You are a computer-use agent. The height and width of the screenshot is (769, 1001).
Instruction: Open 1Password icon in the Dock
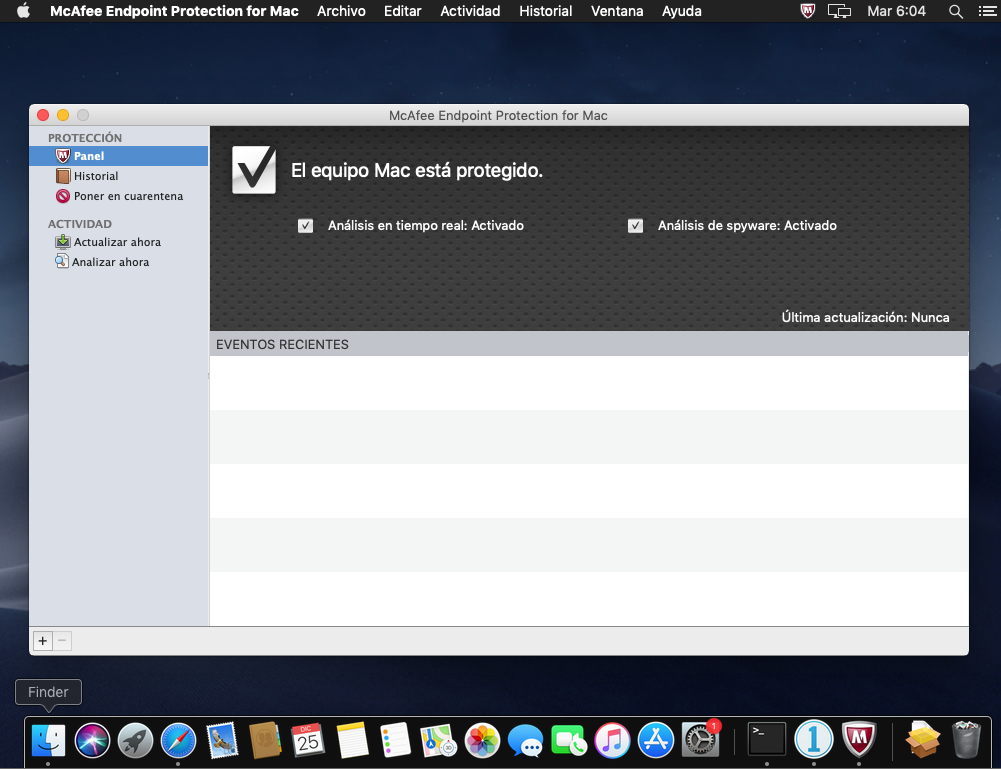[x=813, y=740]
